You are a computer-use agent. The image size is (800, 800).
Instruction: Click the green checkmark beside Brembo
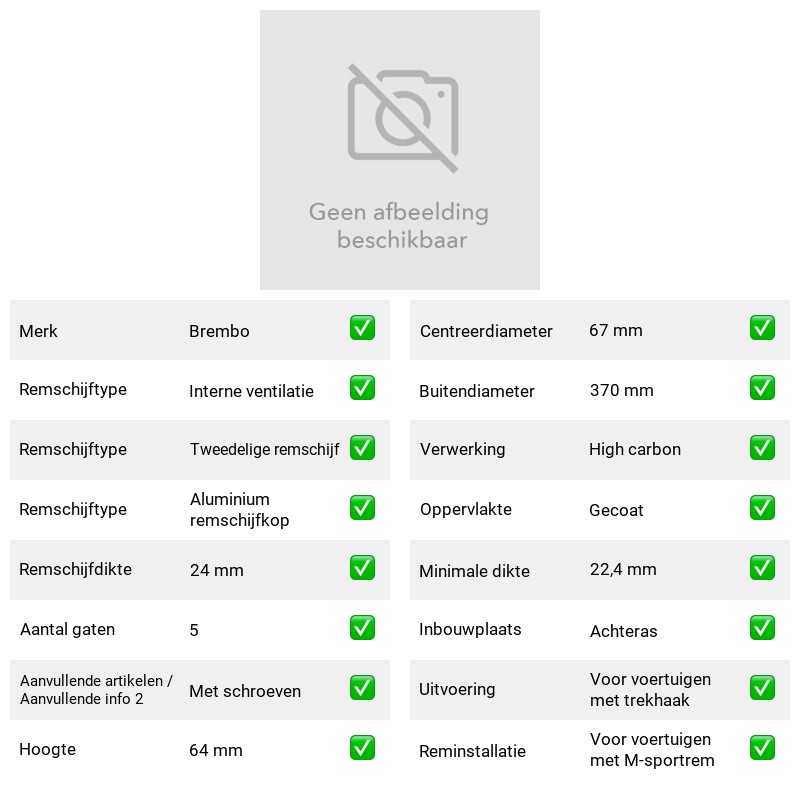tap(362, 328)
